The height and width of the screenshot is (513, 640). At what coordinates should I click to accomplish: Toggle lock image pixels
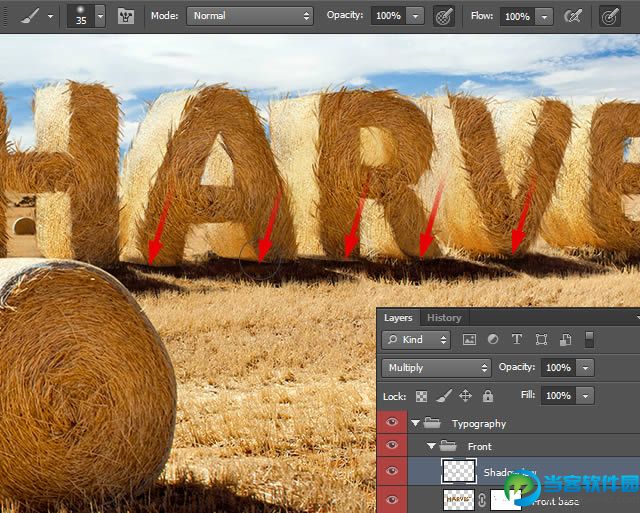click(443, 396)
